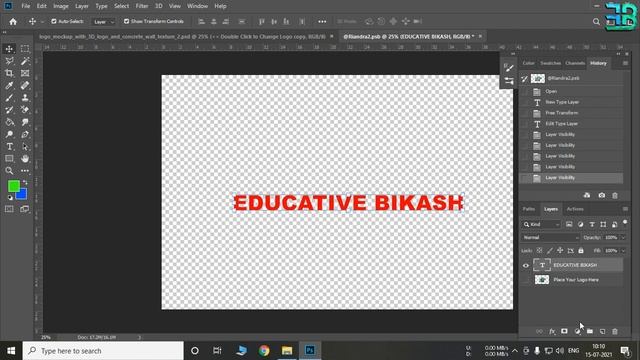Select the Polygonal Lasso tool
Viewport: 640px width, 360px height.
point(9,61)
